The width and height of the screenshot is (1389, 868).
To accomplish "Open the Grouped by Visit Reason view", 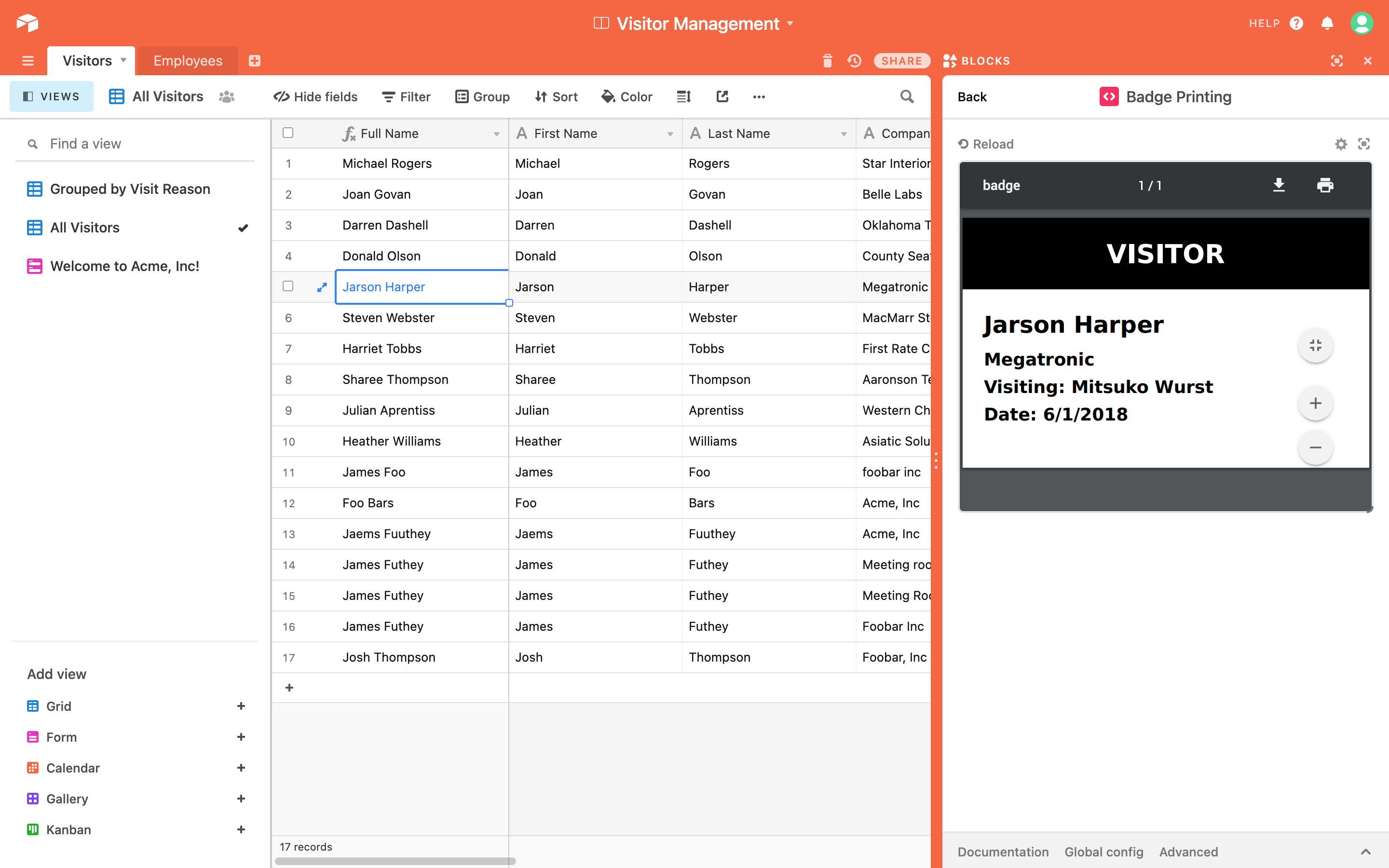I will 130,189.
